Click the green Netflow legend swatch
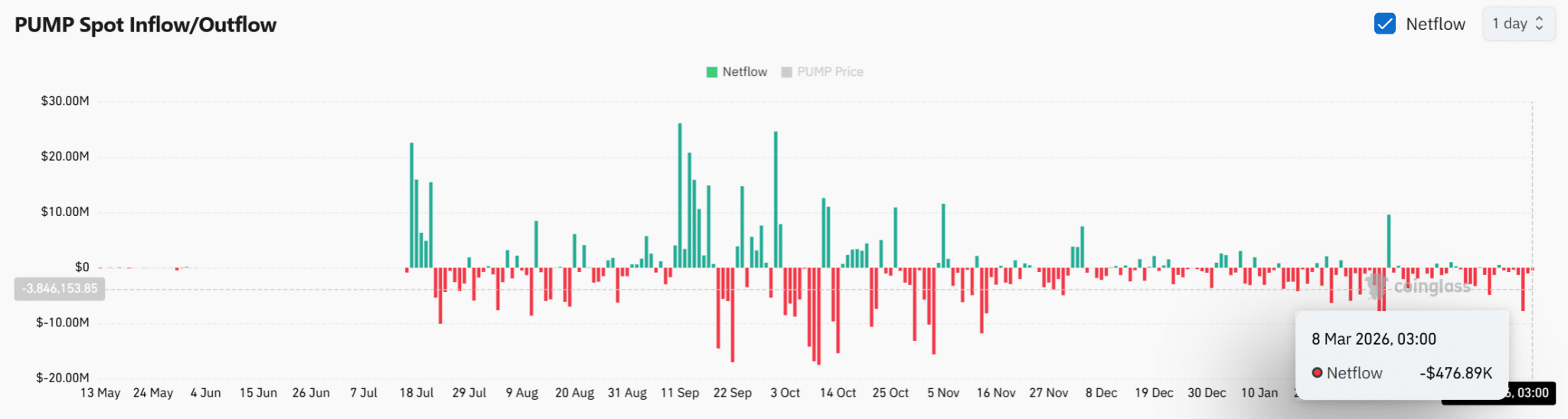1568x419 pixels. [711, 72]
